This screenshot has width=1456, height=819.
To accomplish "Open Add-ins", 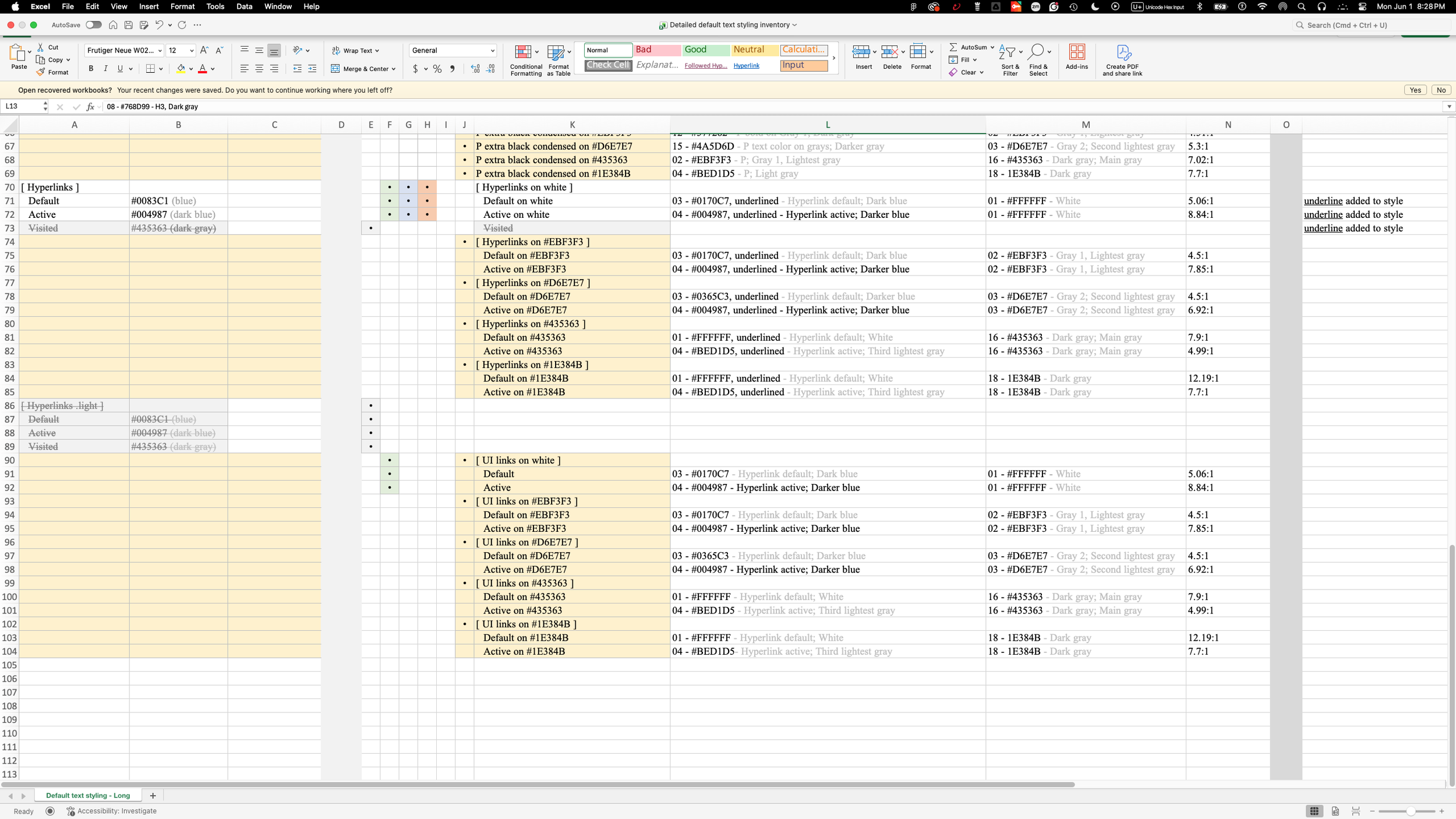I will [1076, 57].
